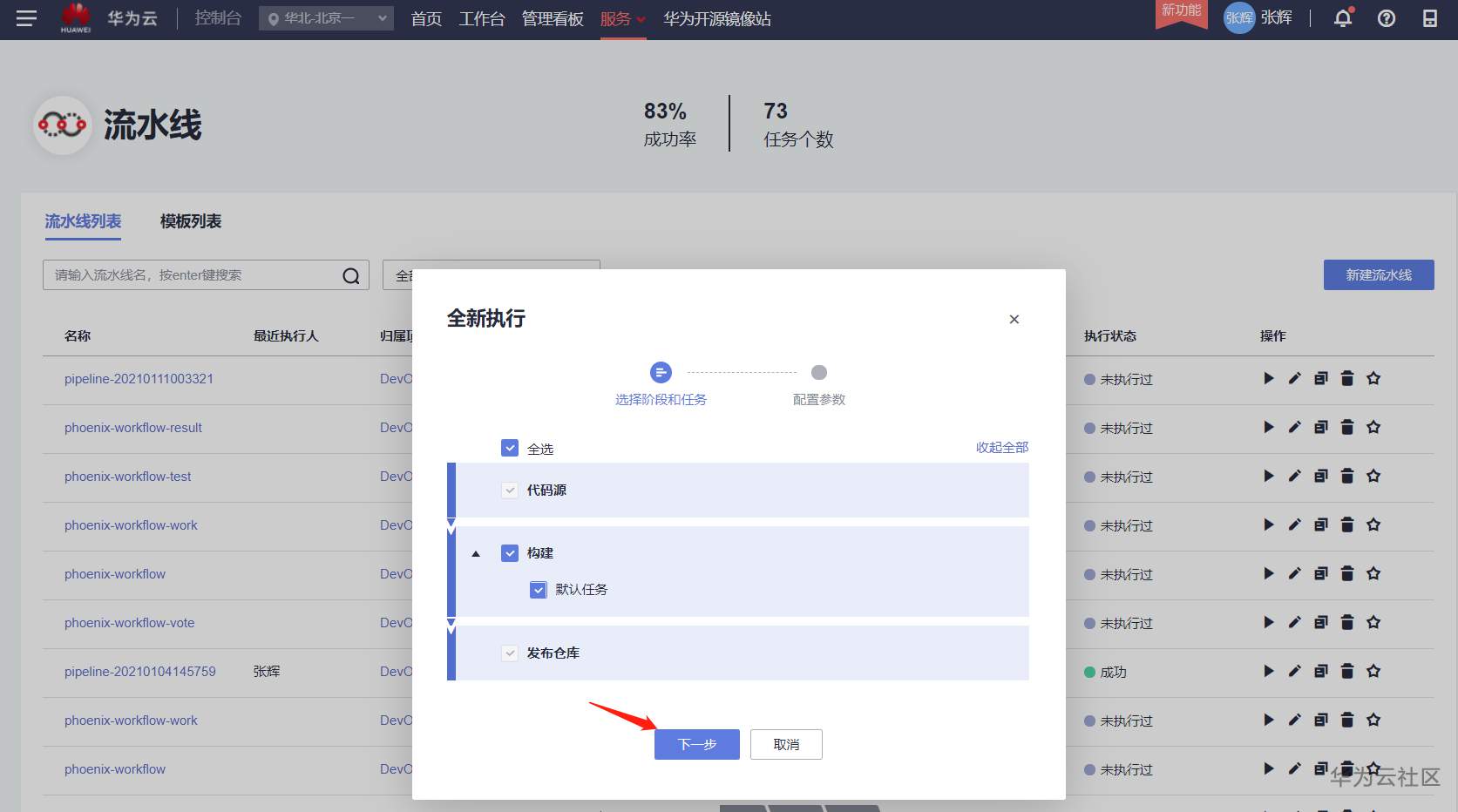
Task: Open the 控制台 console link
Action: click(218, 18)
